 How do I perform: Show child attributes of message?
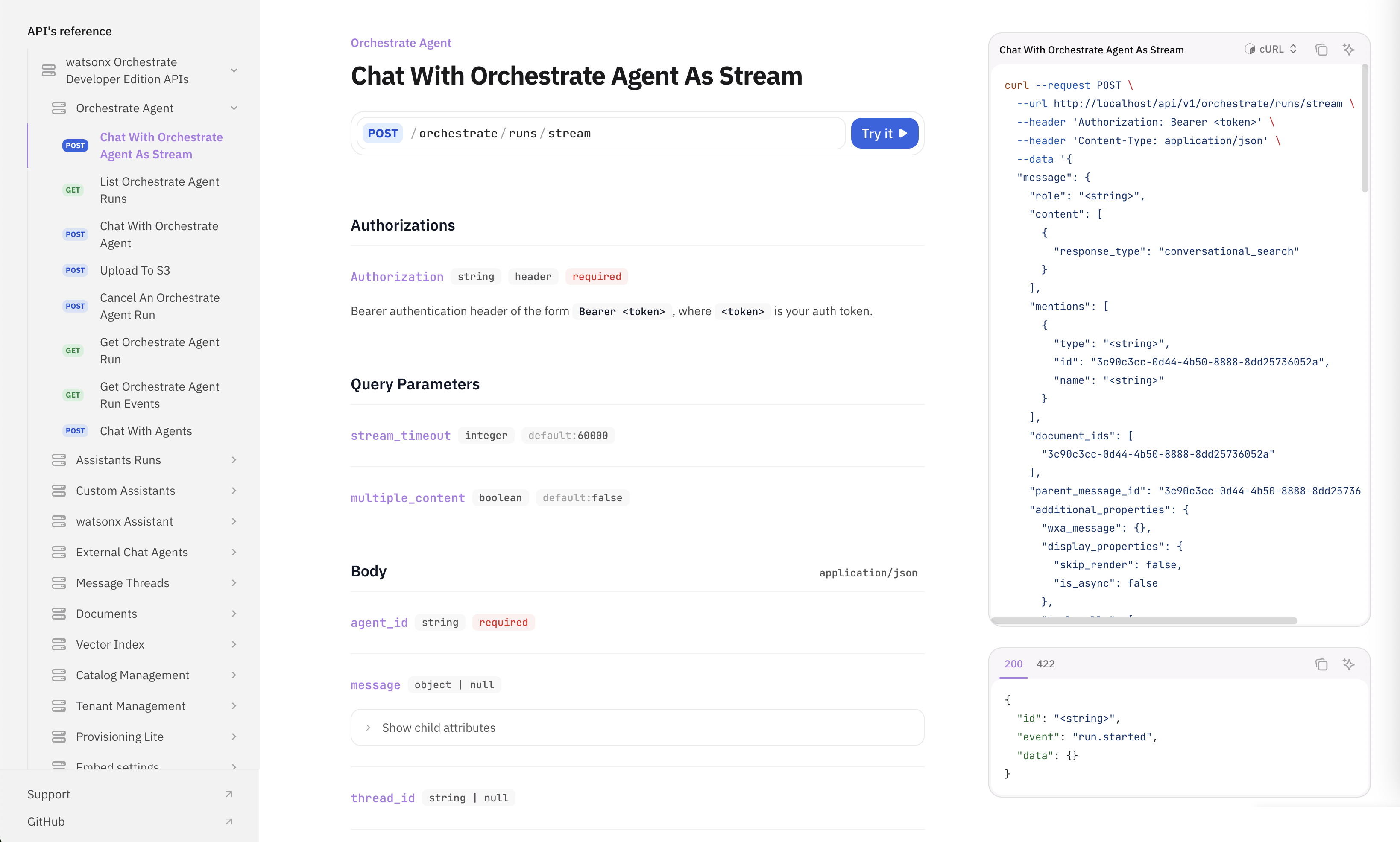point(637,728)
